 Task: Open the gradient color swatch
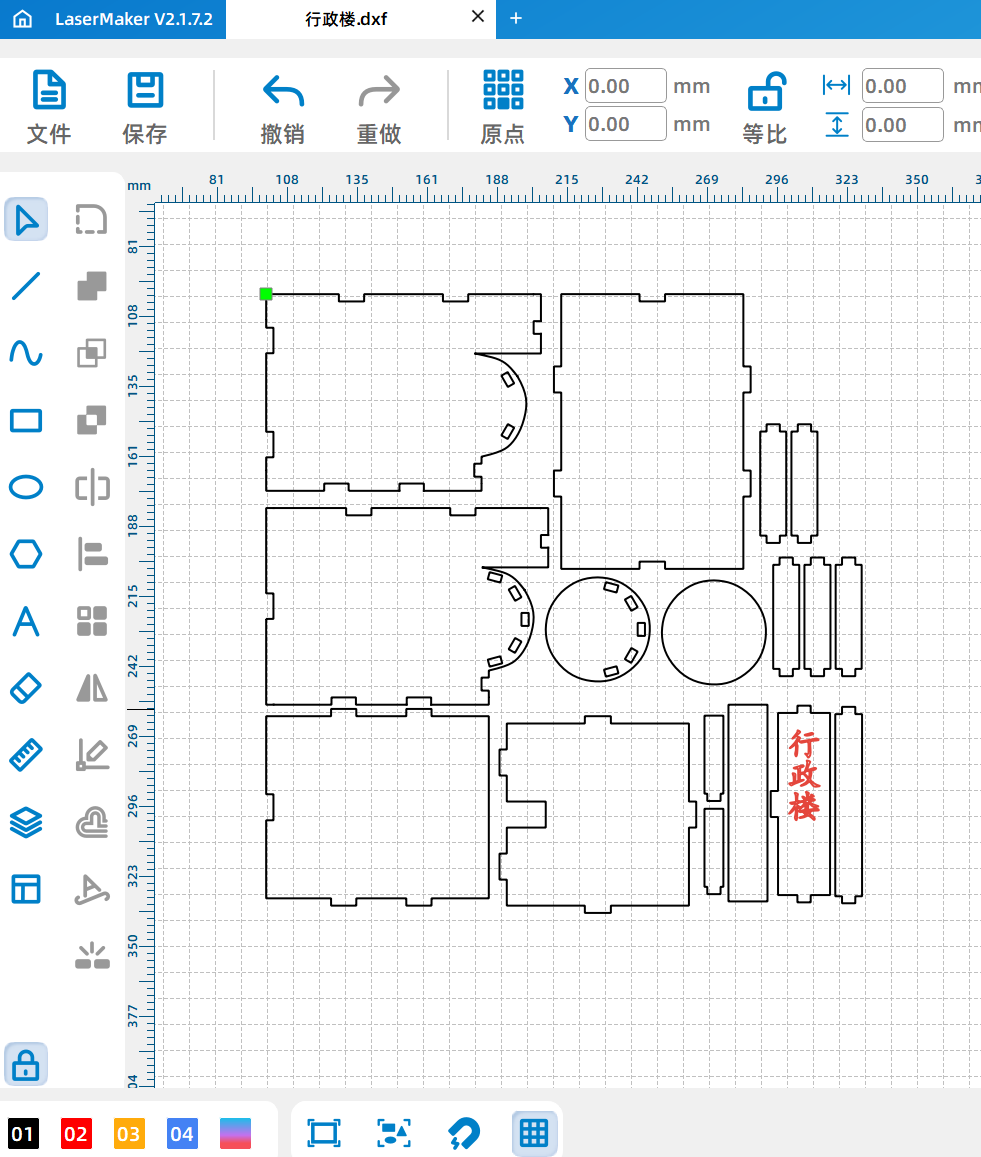point(235,1133)
